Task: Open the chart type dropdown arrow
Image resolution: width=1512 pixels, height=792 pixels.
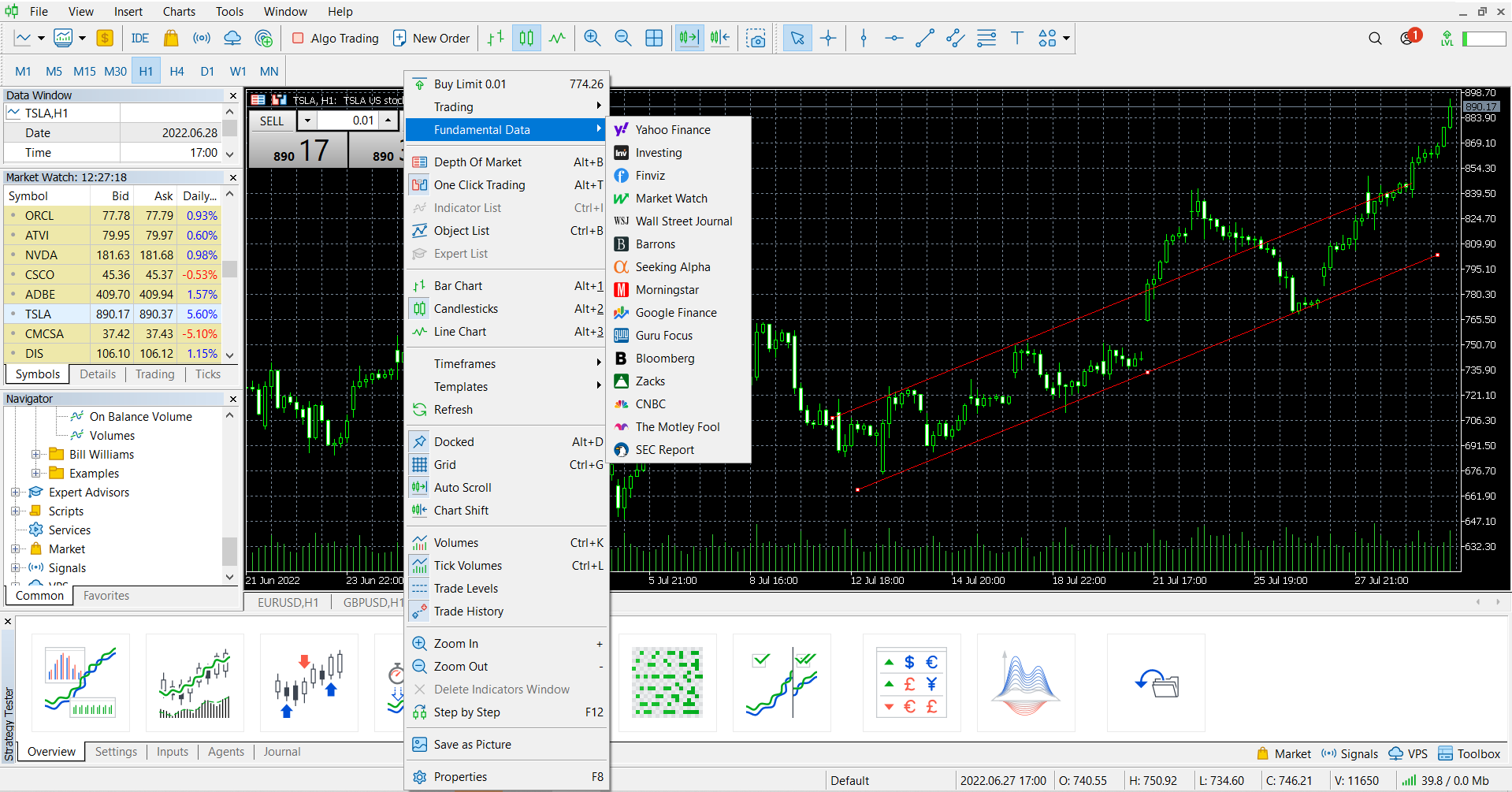Action: [x=41, y=38]
